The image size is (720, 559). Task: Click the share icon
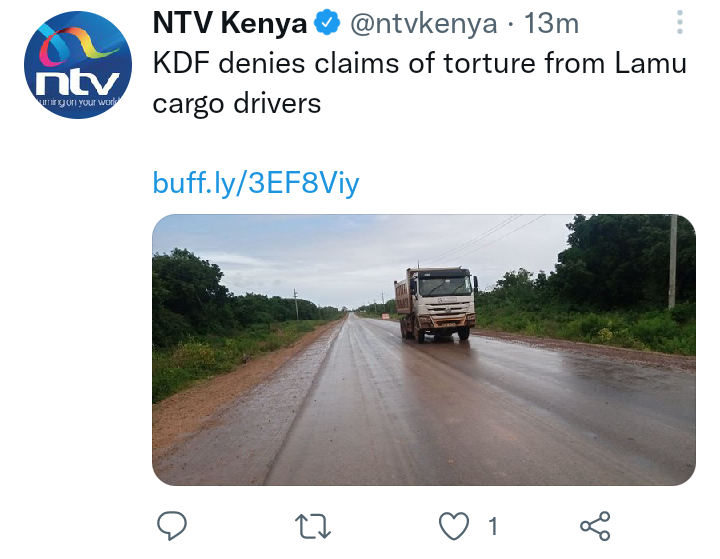pyautogui.click(x=595, y=526)
